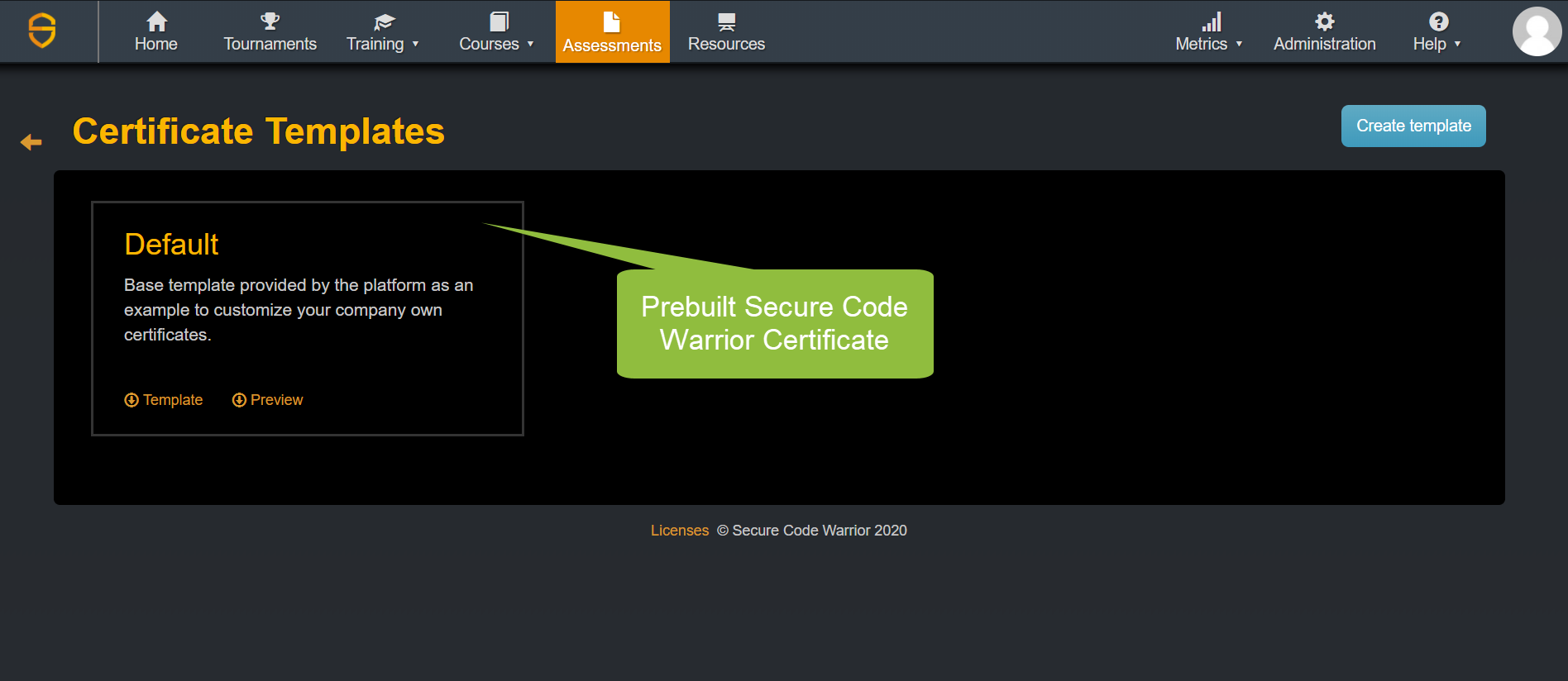The width and height of the screenshot is (1568, 681).
Task: Click the Home house icon
Action: (x=156, y=21)
